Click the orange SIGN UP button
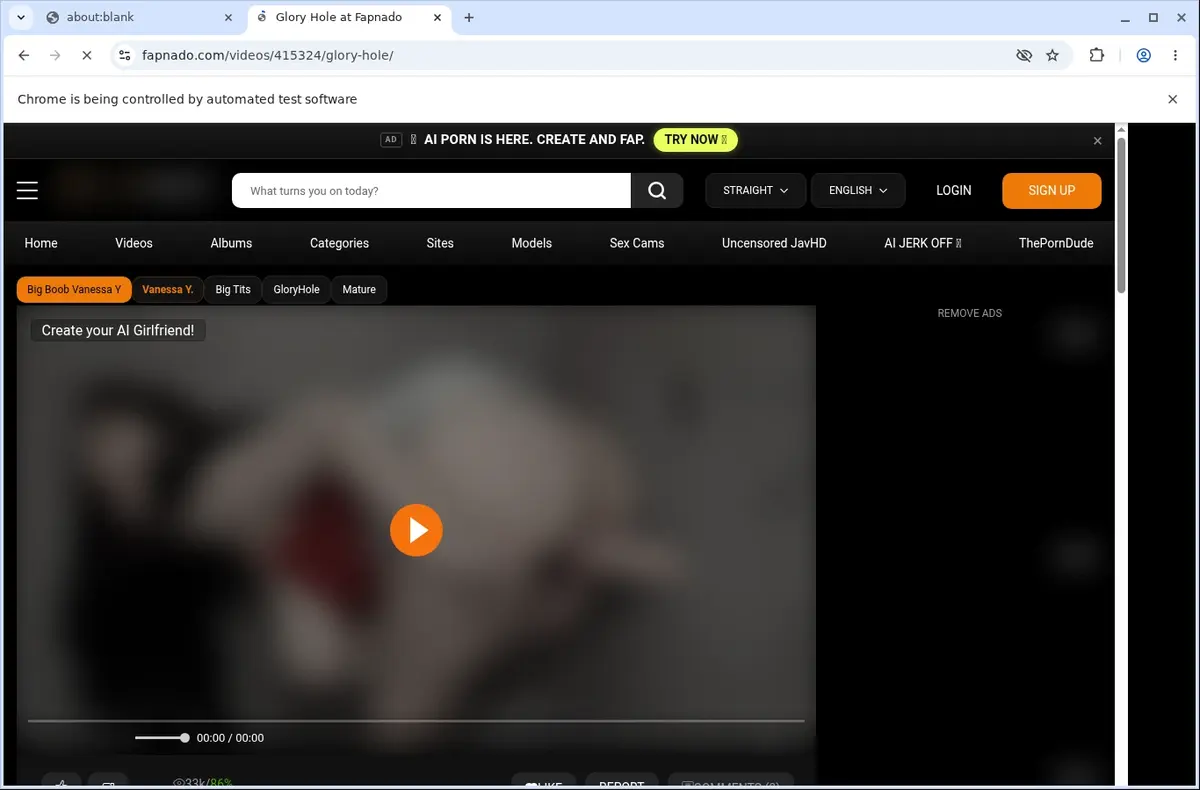 click(x=1052, y=190)
